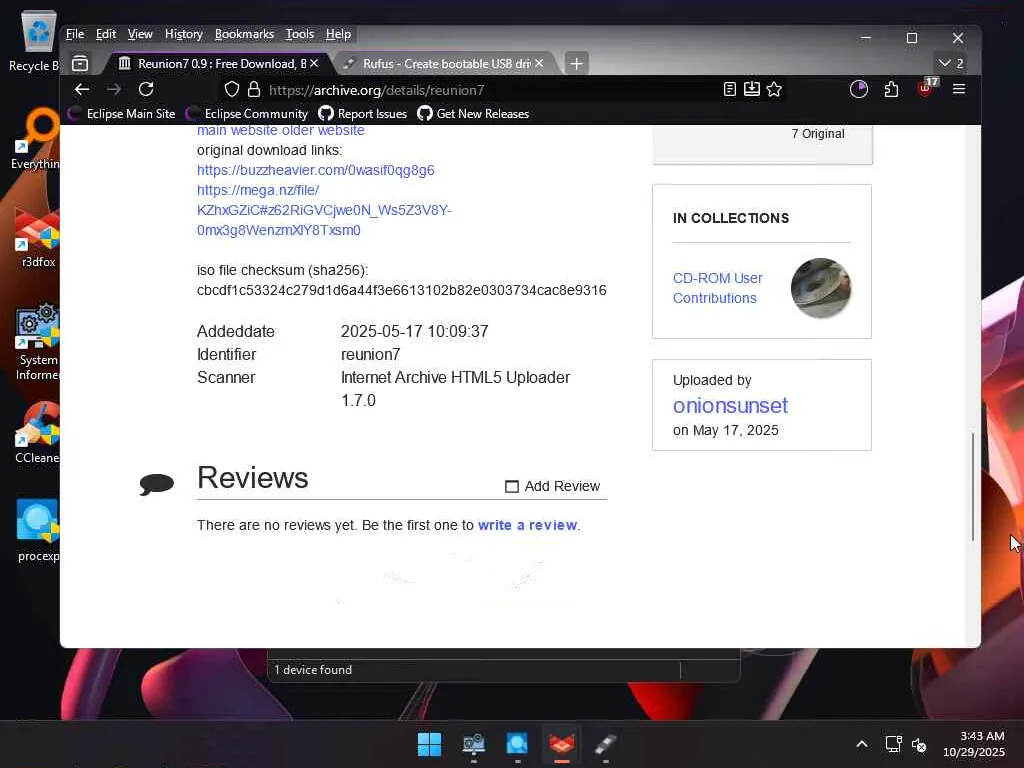The width and height of the screenshot is (1024, 768).
Task: Select the Everything desktop shortcut
Action: pos(35,139)
